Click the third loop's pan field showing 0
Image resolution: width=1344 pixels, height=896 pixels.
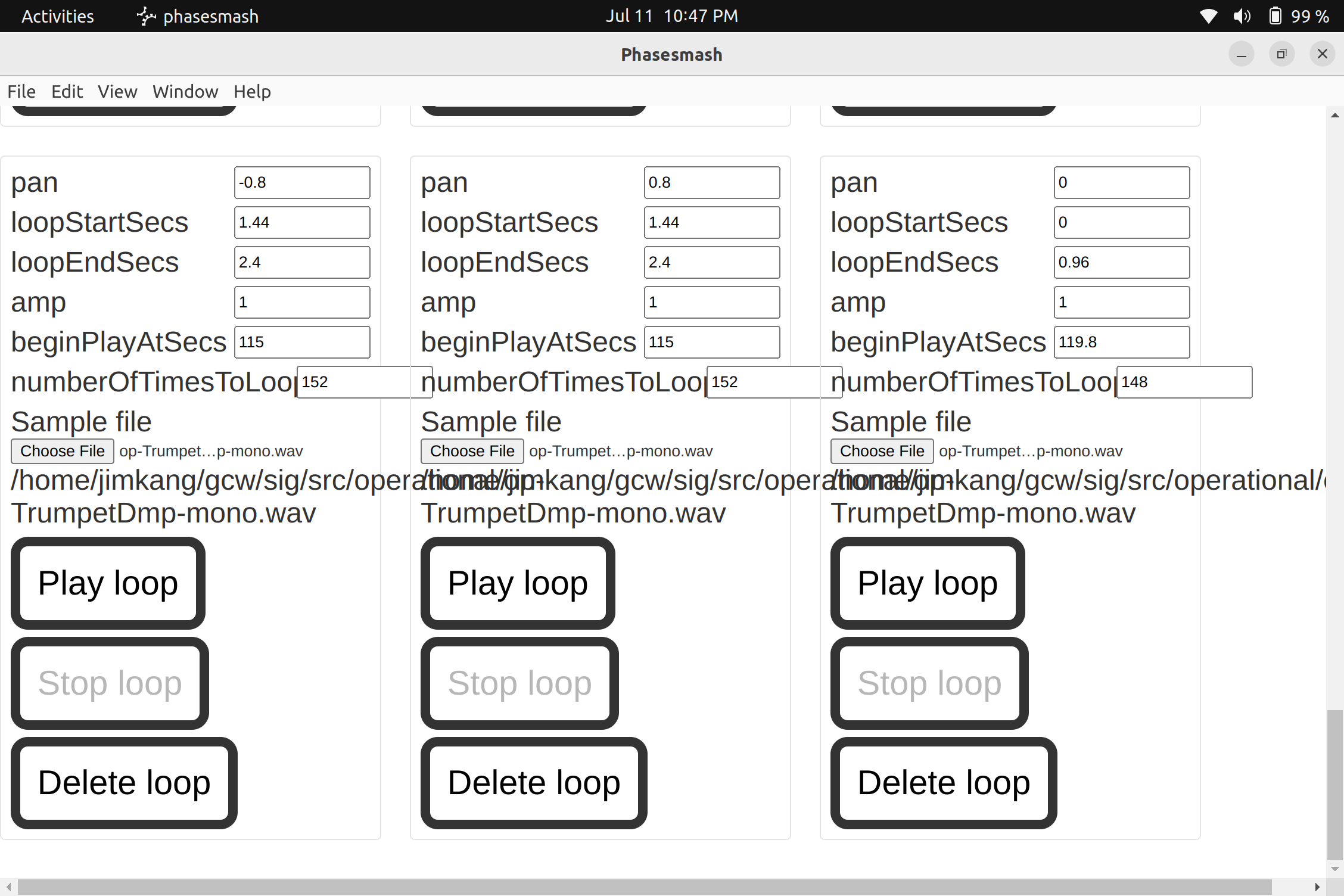[x=1122, y=182]
